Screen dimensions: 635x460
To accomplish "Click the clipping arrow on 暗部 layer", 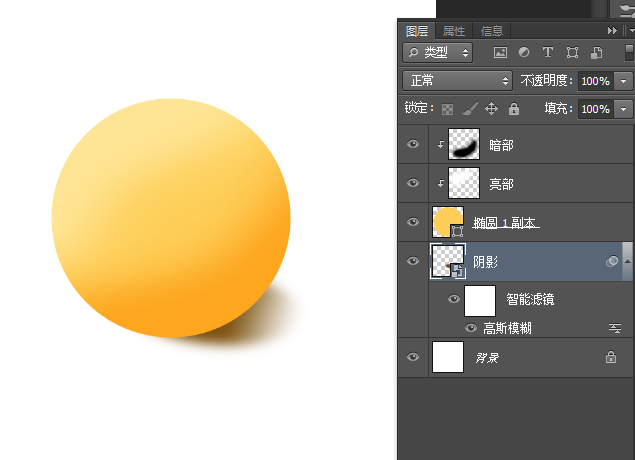I will (x=441, y=144).
